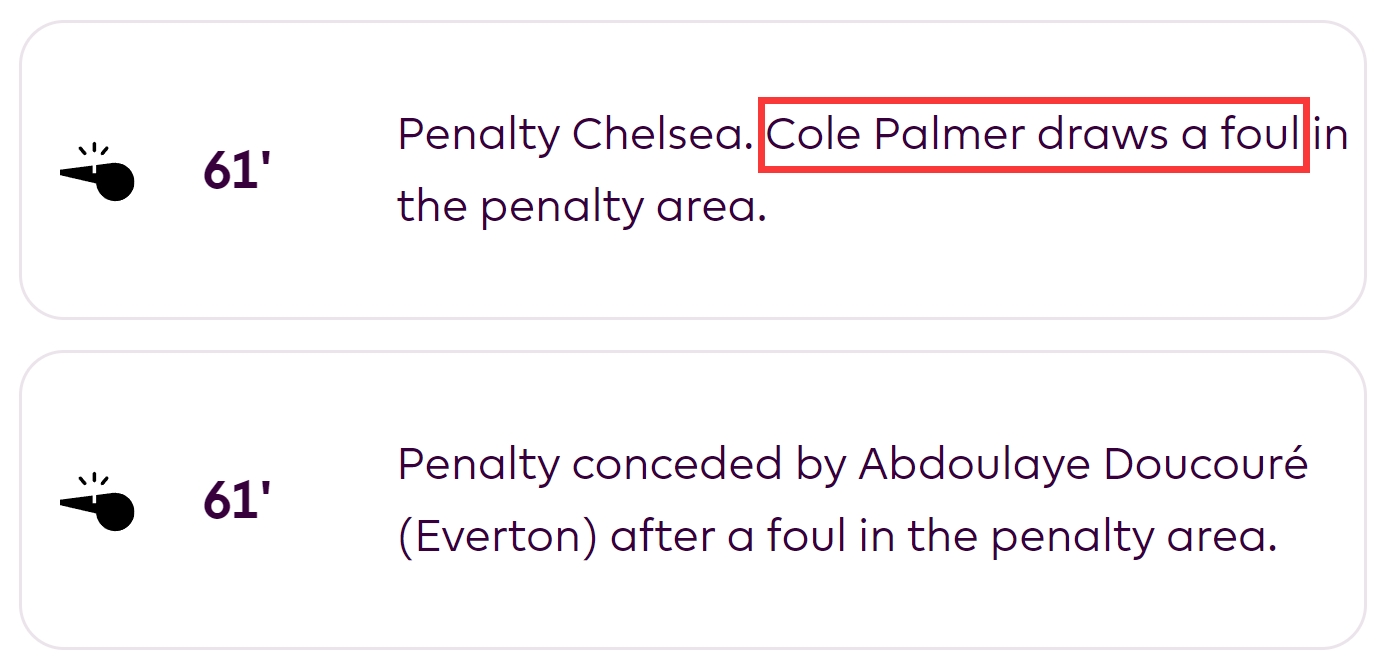Viewport: 1389px width, 671px height.
Task: Click "the penalty area." line in first card
Action: (x=581, y=207)
